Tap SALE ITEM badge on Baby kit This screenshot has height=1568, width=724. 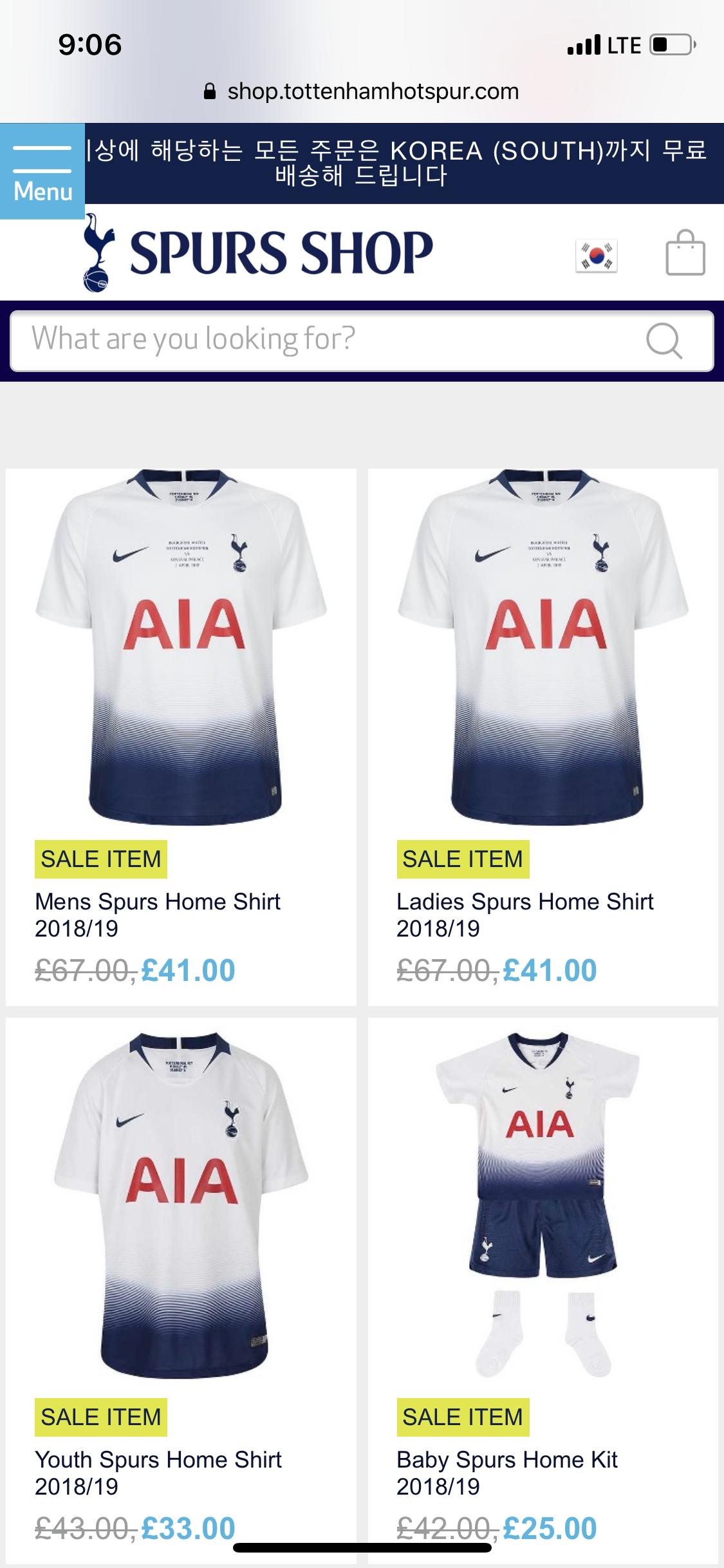click(463, 1417)
